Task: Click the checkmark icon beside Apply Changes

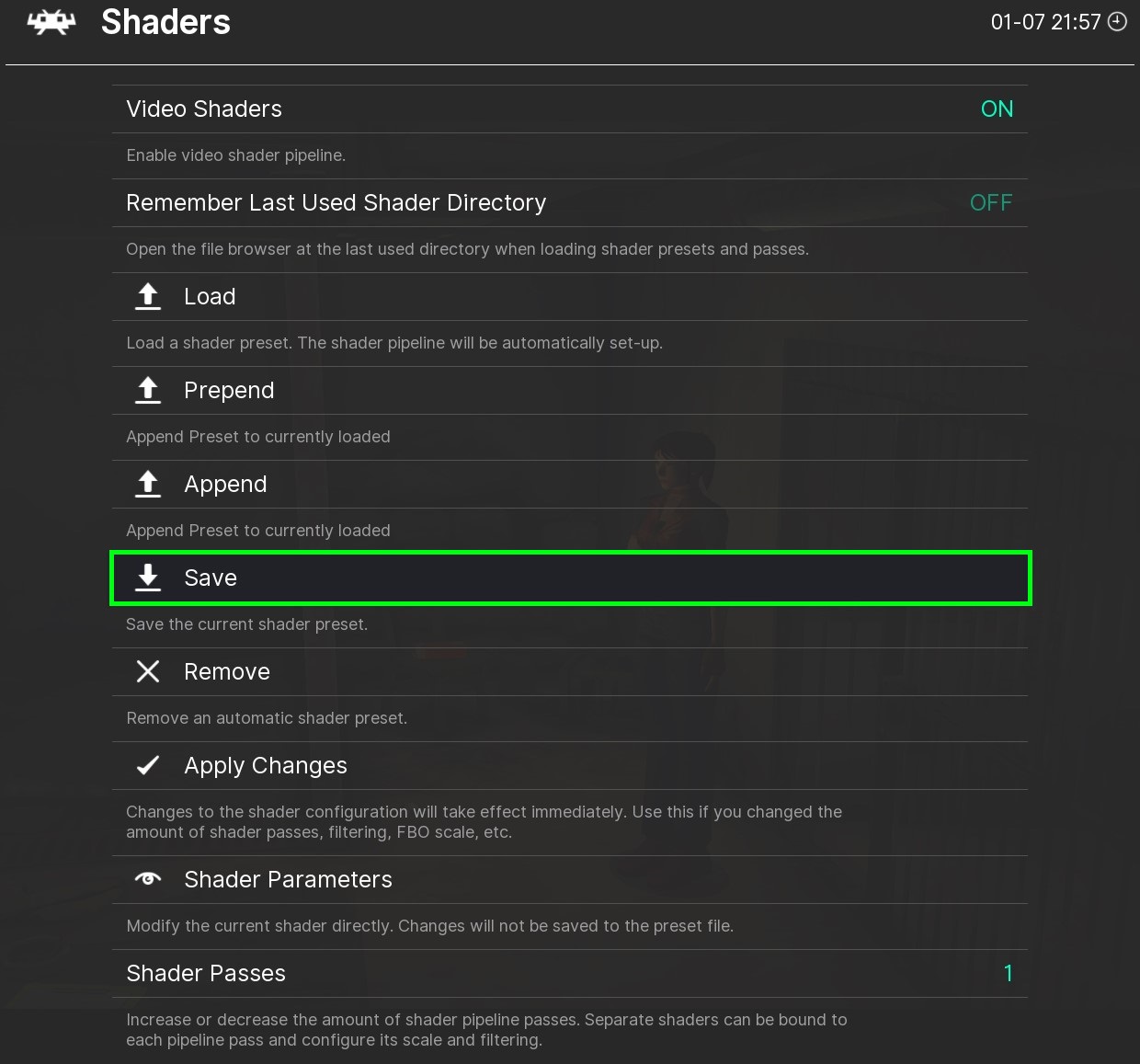Action: click(x=148, y=765)
